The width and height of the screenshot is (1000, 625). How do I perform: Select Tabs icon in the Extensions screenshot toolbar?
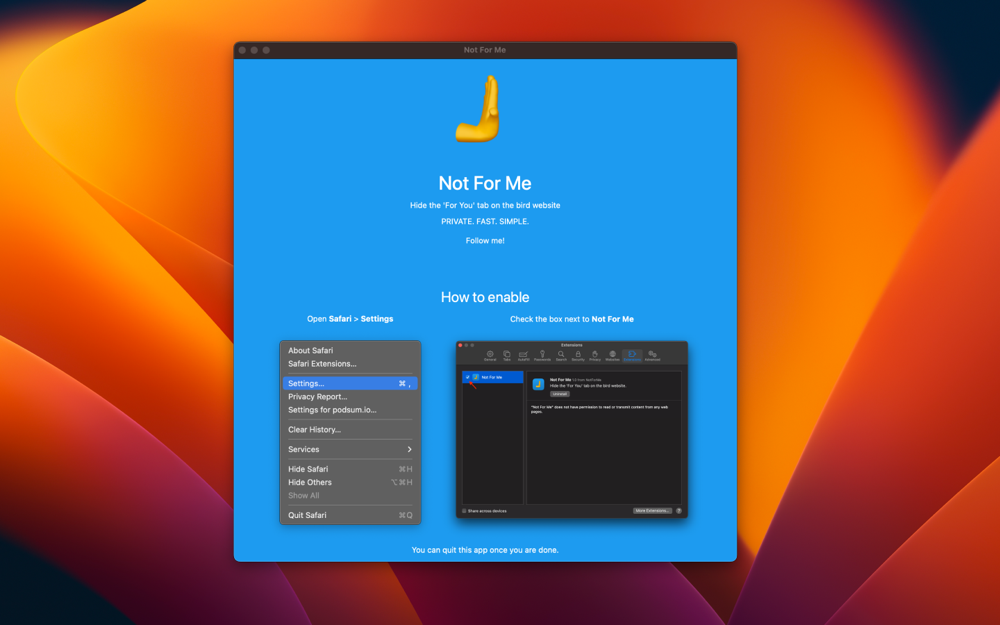pyautogui.click(x=506, y=355)
